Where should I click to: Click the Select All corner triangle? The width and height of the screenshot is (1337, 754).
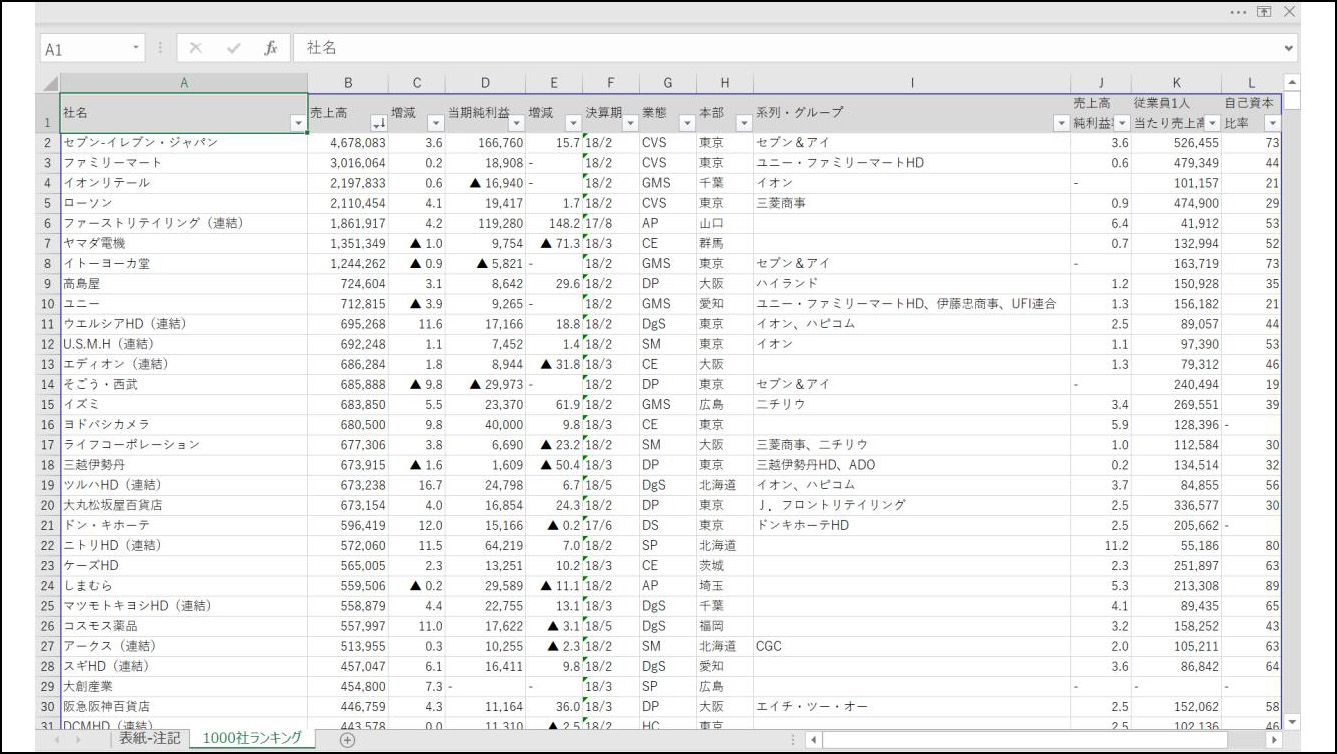click(x=49, y=84)
